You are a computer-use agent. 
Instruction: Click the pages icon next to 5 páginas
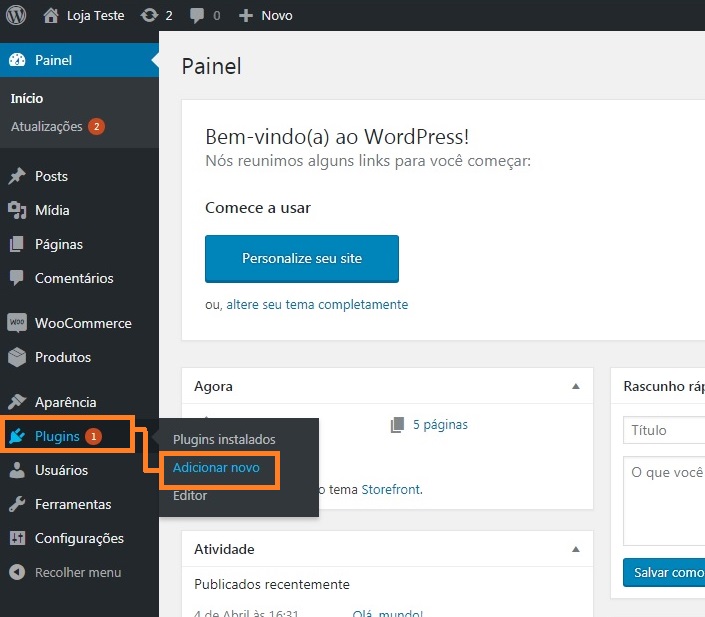point(397,425)
